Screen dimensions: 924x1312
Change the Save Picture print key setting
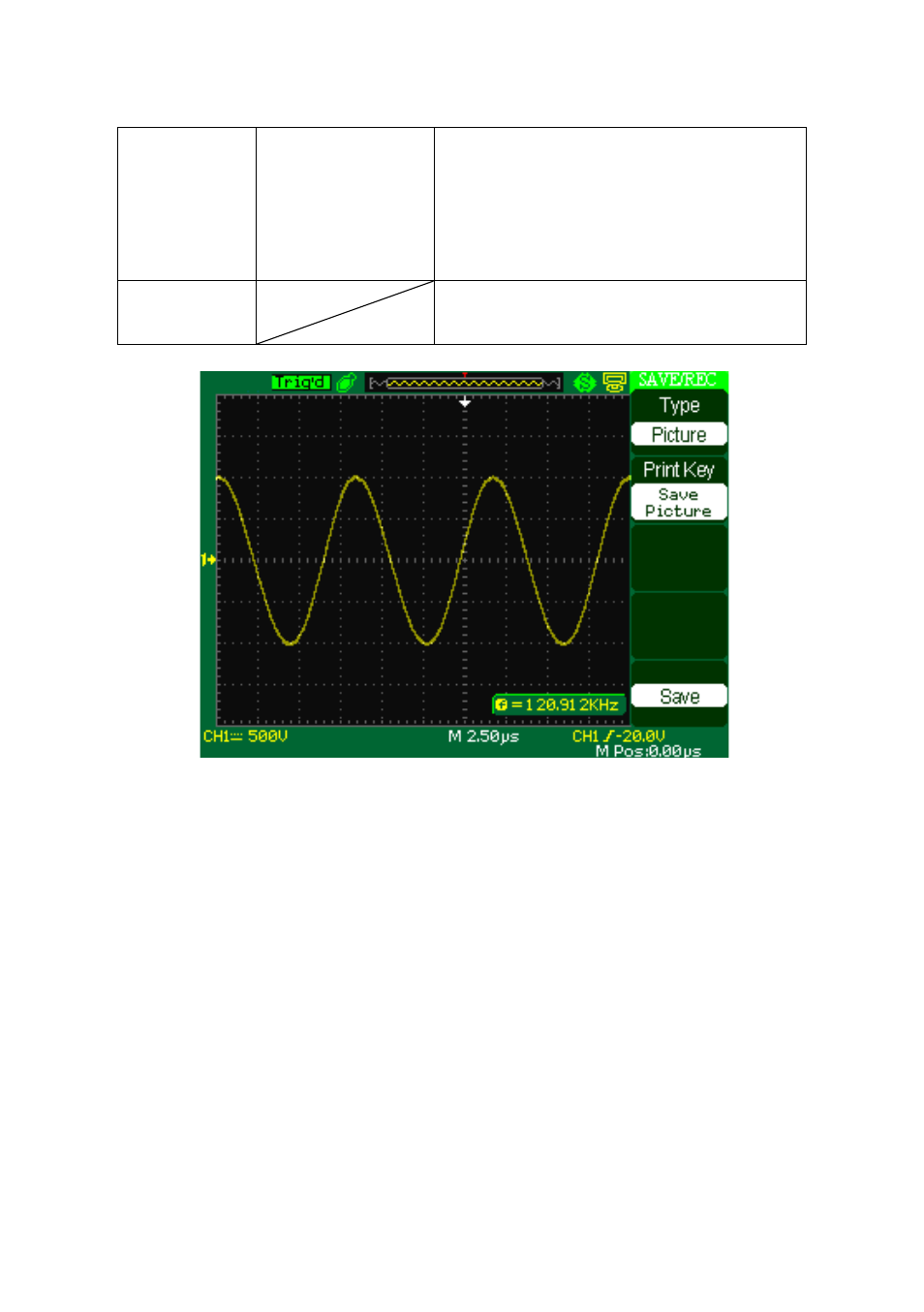click(x=679, y=503)
